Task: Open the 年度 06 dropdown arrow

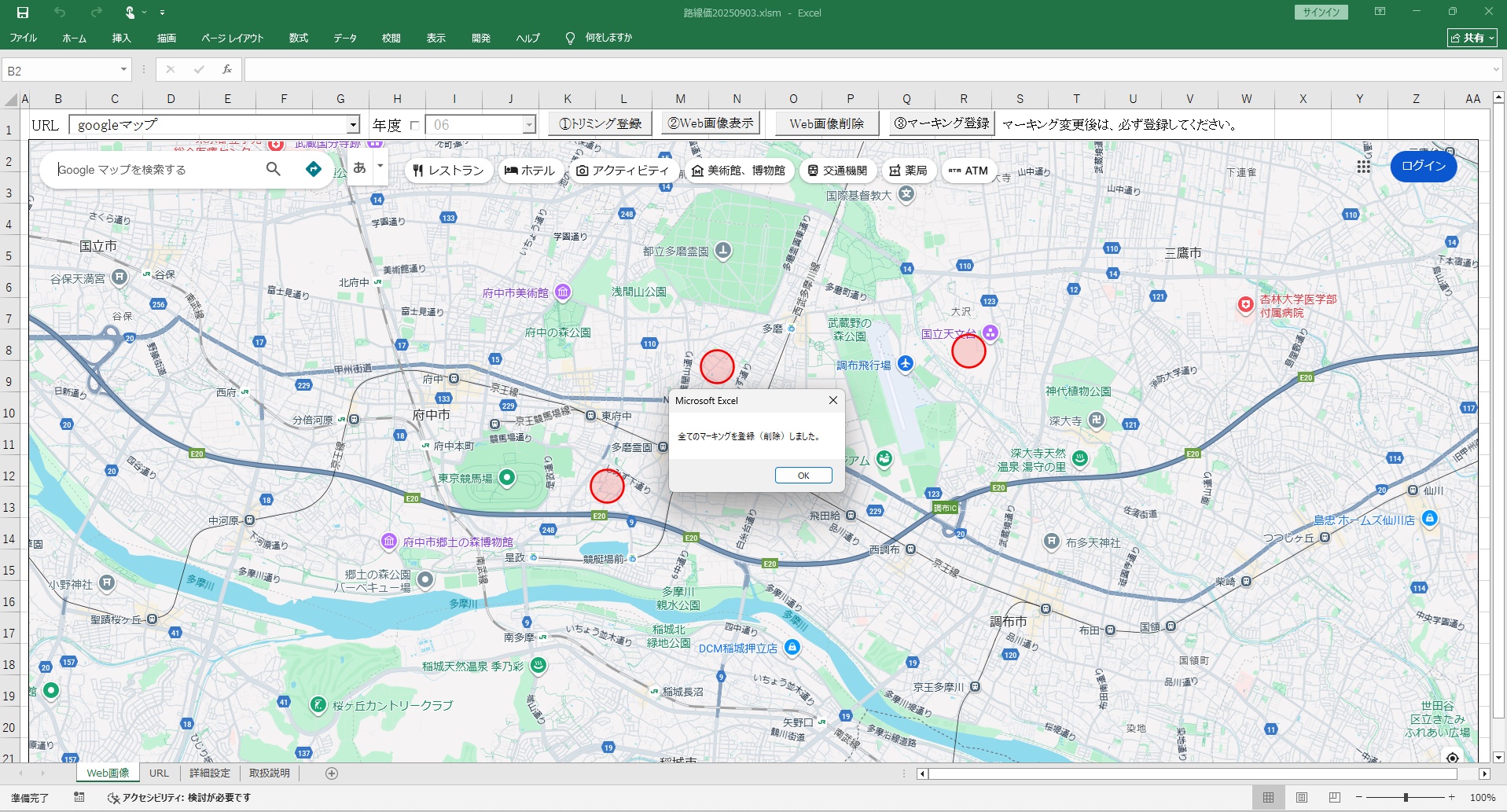Action: coord(529,125)
